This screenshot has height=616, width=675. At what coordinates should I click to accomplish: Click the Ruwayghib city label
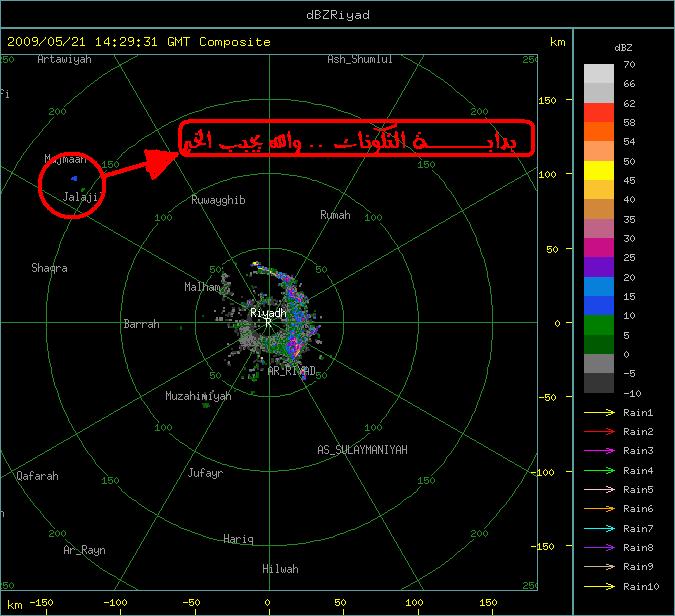pyautogui.click(x=218, y=200)
